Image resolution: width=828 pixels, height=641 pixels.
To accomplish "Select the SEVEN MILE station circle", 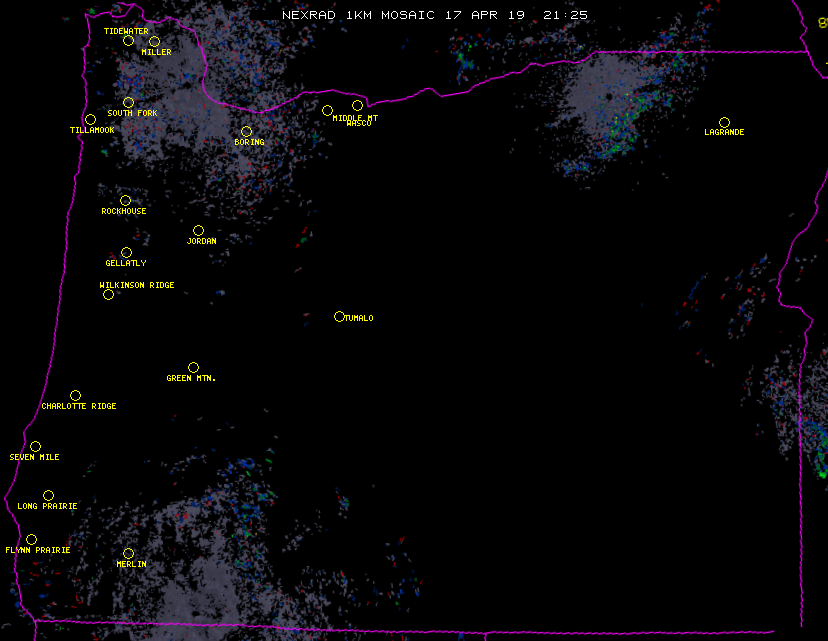I will [x=35, y=447].
